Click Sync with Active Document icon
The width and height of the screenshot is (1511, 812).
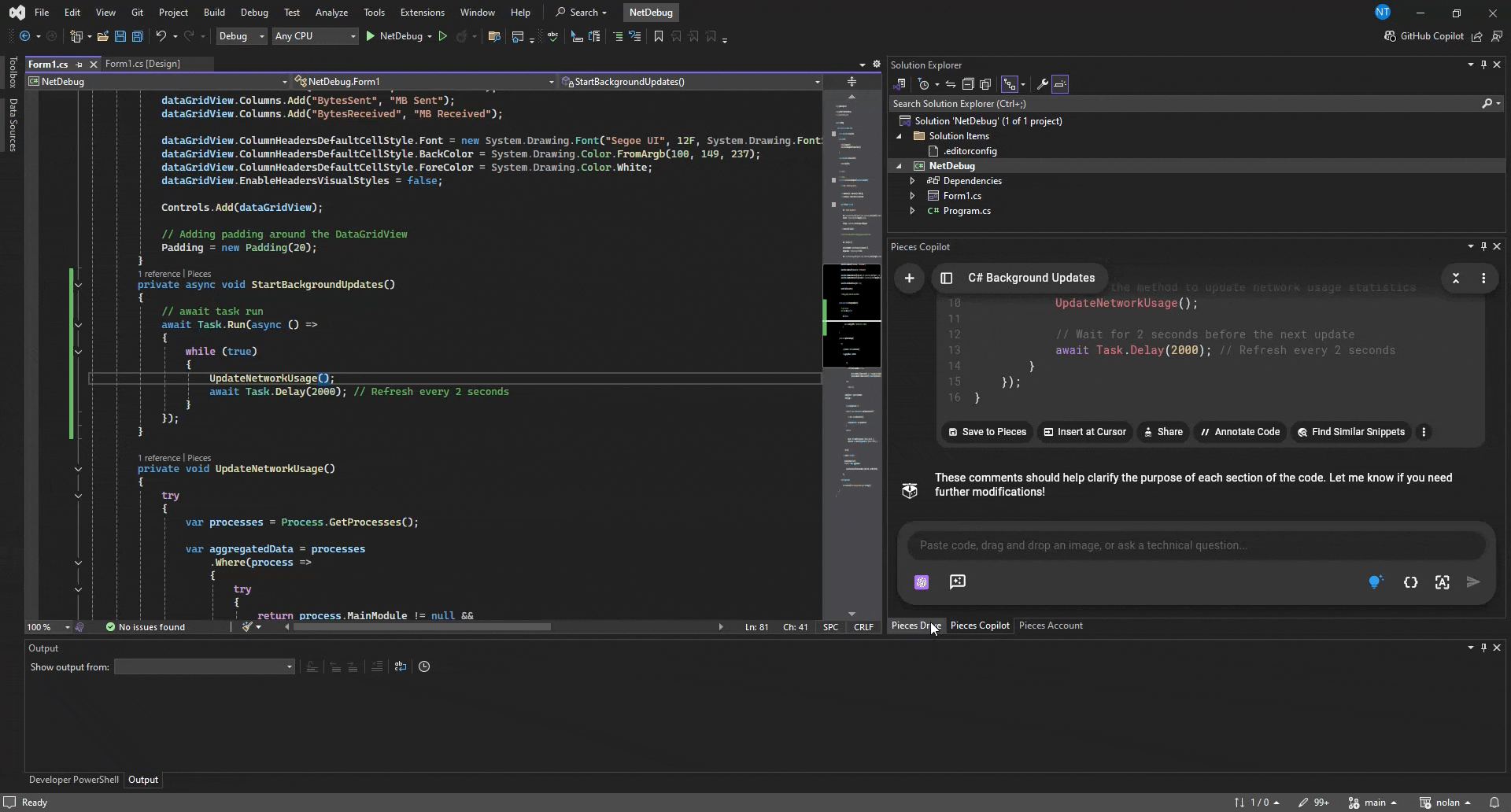coord(951,84)
